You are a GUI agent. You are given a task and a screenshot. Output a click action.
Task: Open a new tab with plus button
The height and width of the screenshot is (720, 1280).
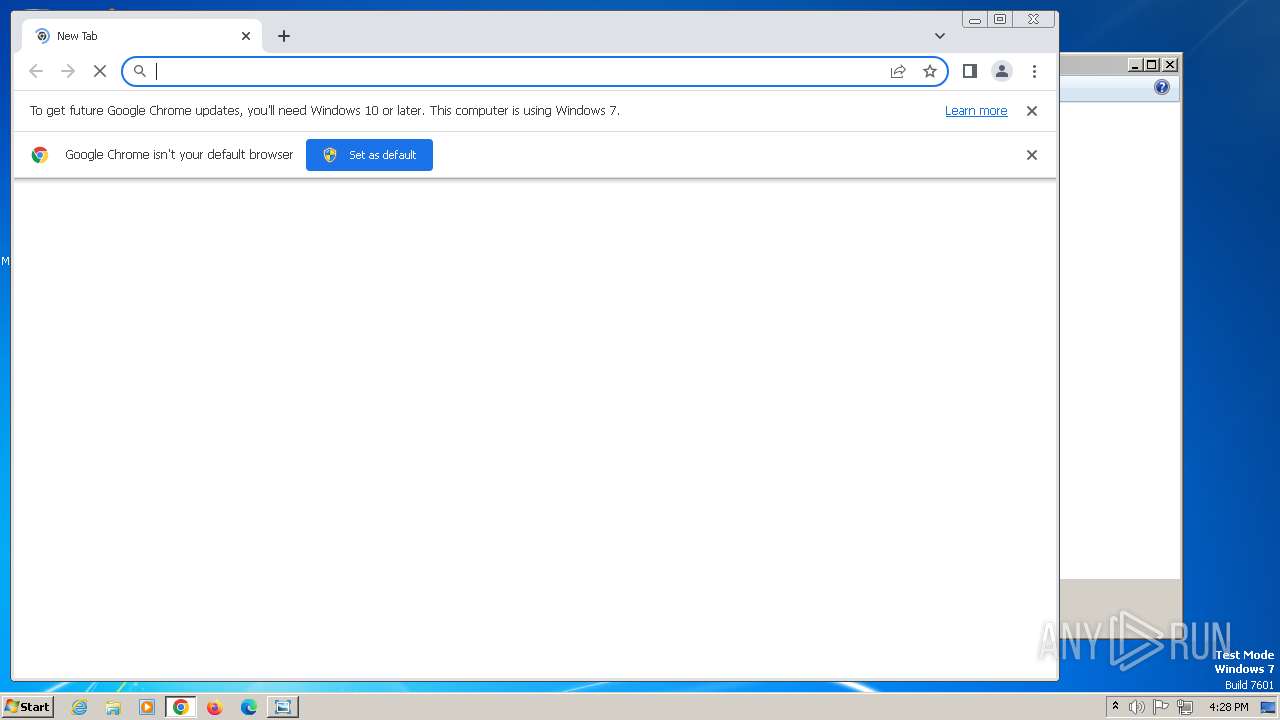[284, 36]
